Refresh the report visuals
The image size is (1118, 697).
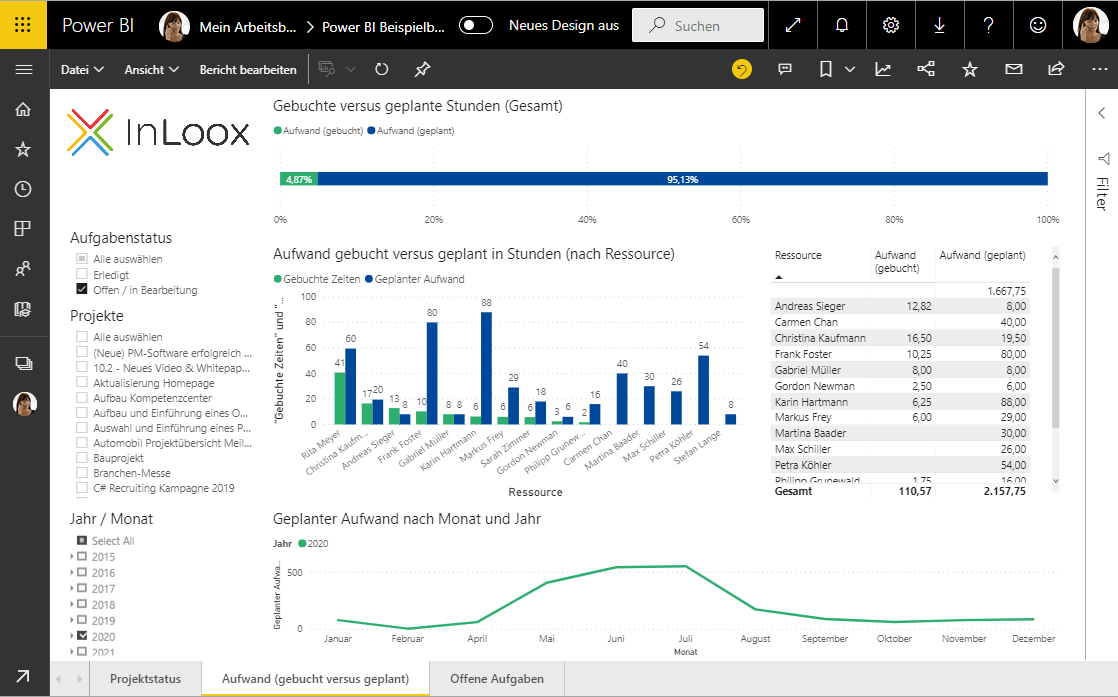[382, 69]
